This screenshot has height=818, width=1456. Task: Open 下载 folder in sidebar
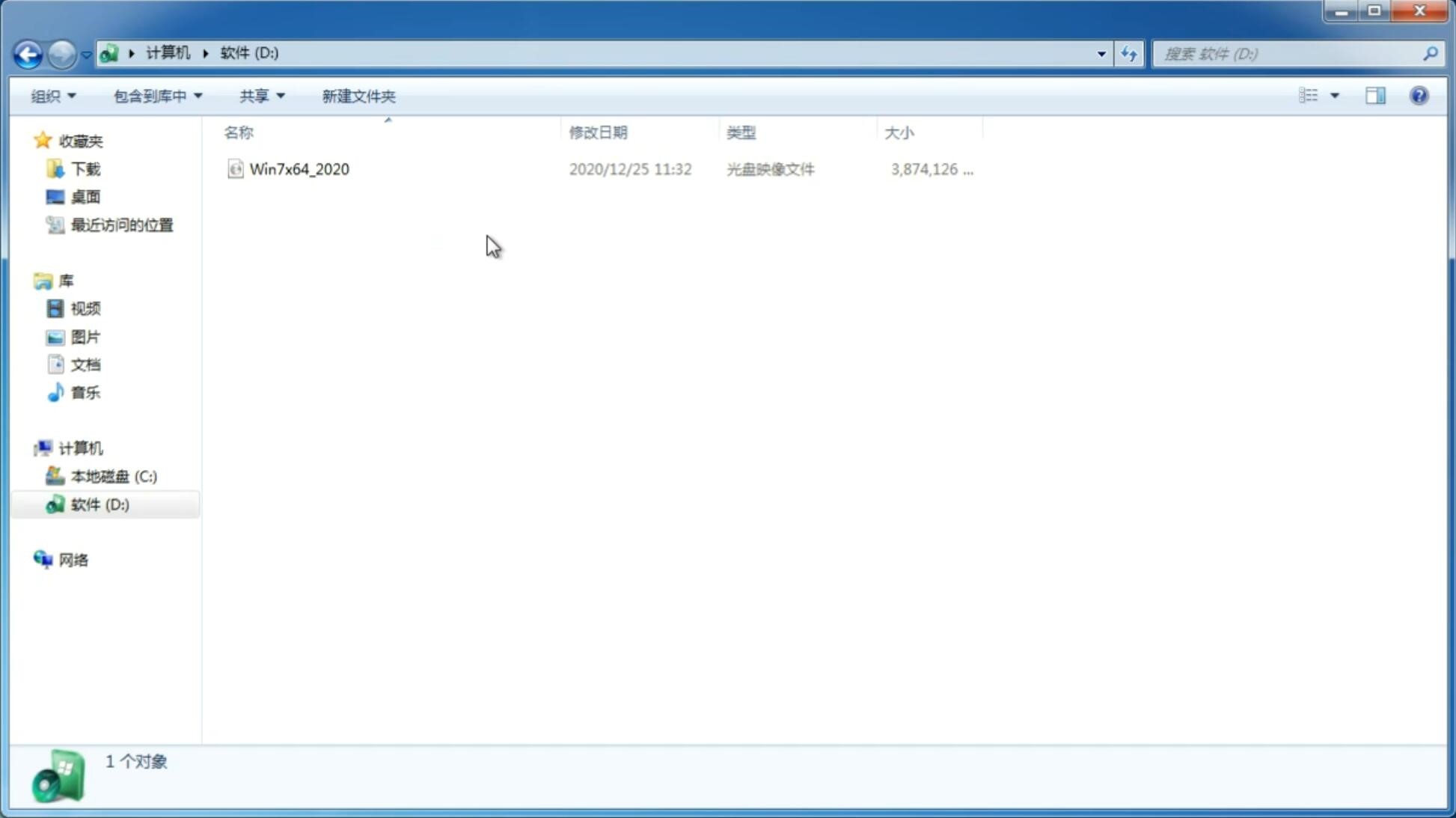84,168
